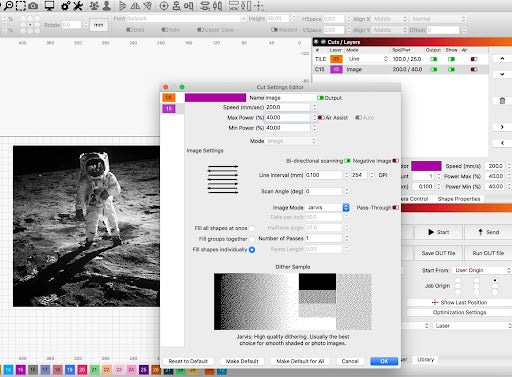Open the Normal text style dropdown
Screen dimensions: 512x377
438,19
